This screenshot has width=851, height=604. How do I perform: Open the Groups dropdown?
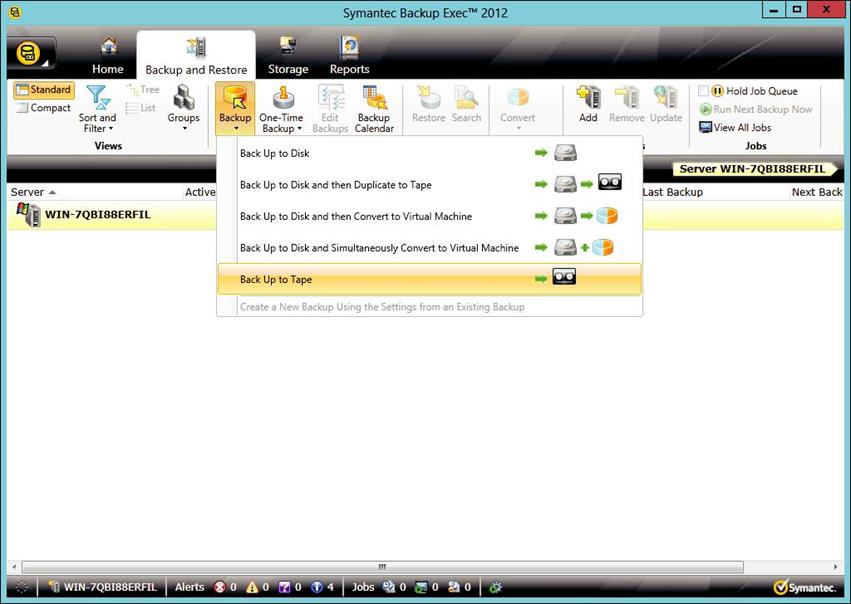pyautogui.click(x=183, y=108)
